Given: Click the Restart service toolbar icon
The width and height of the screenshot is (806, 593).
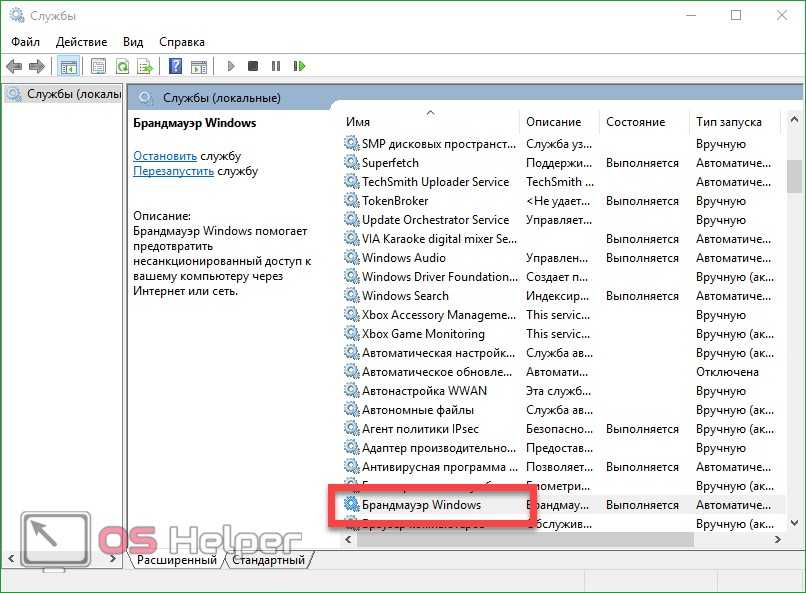Looking at the screenshot, I should click(x=299, y=67).
